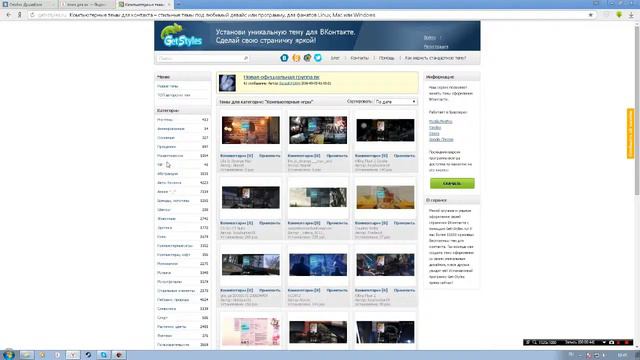Bookmark the page with the star icon
The width and height of the screenshot is (640, 360).
coord(590,15)
